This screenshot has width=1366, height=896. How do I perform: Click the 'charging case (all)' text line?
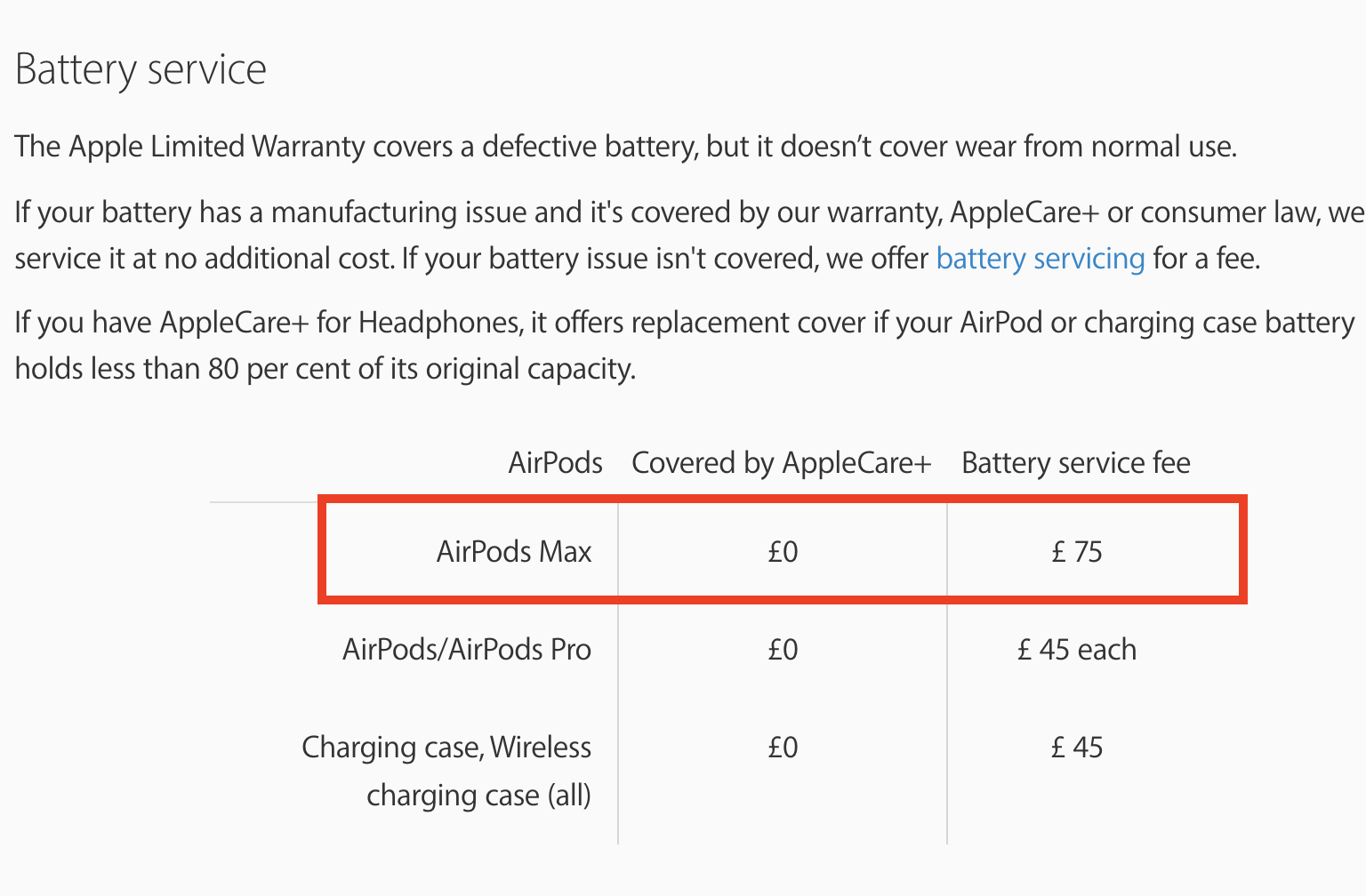click(x=479, y=795)
